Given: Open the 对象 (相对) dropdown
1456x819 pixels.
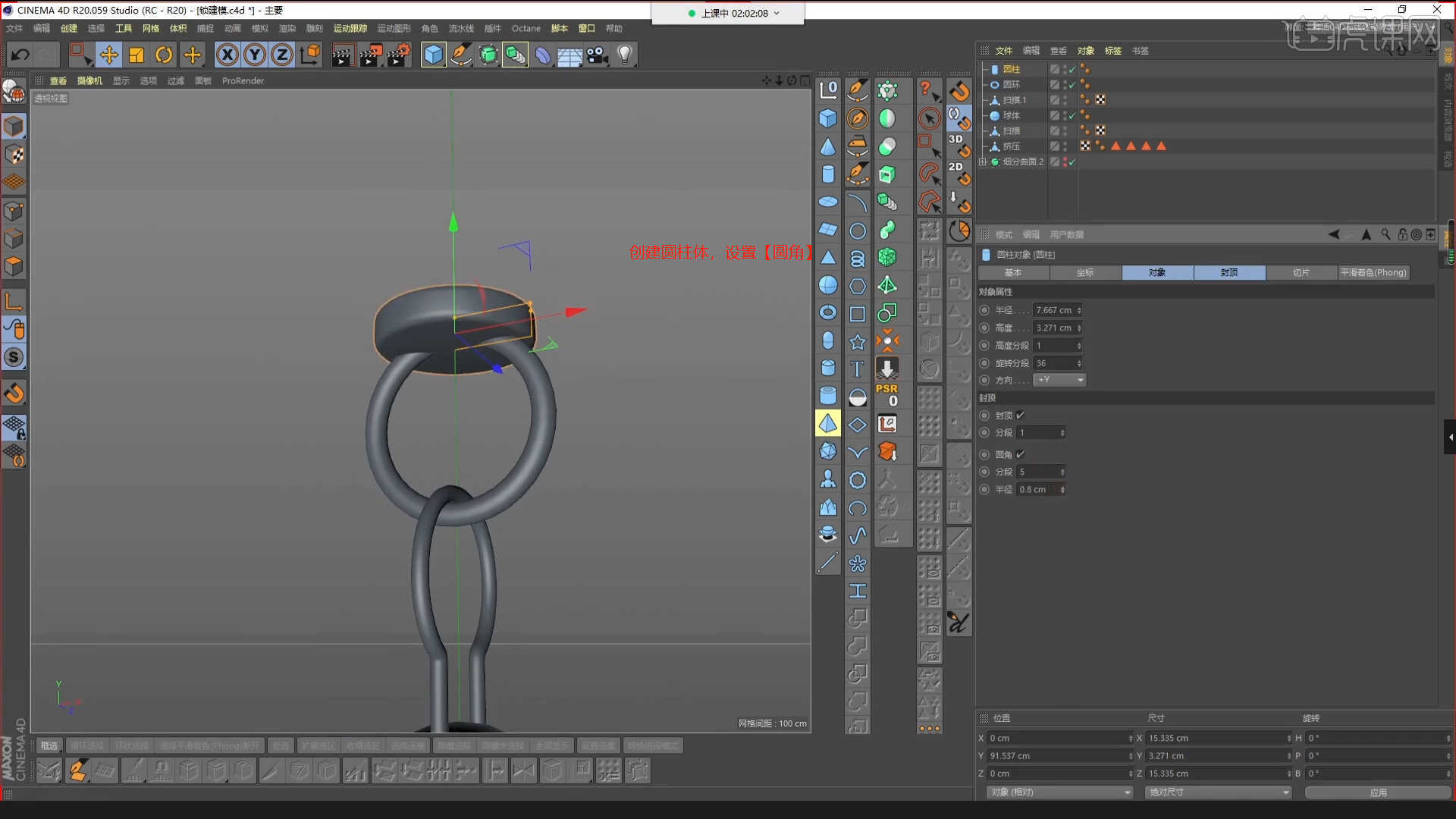Looking at the screenshot, I should click(1059, 792).
